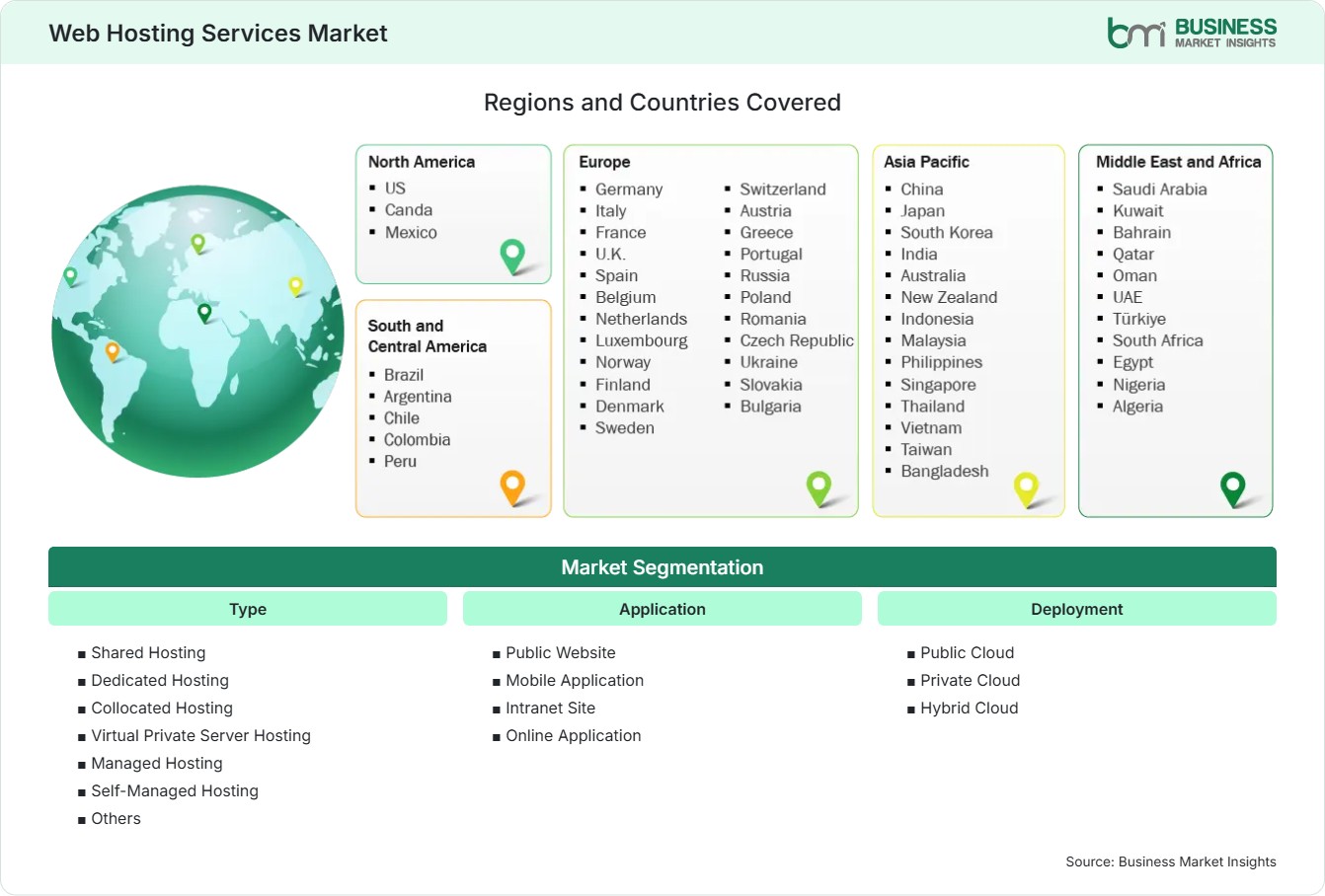Screen dimensions: 1325x896
Task: Click Mobile Application item
Action: (x=575, y=680)
